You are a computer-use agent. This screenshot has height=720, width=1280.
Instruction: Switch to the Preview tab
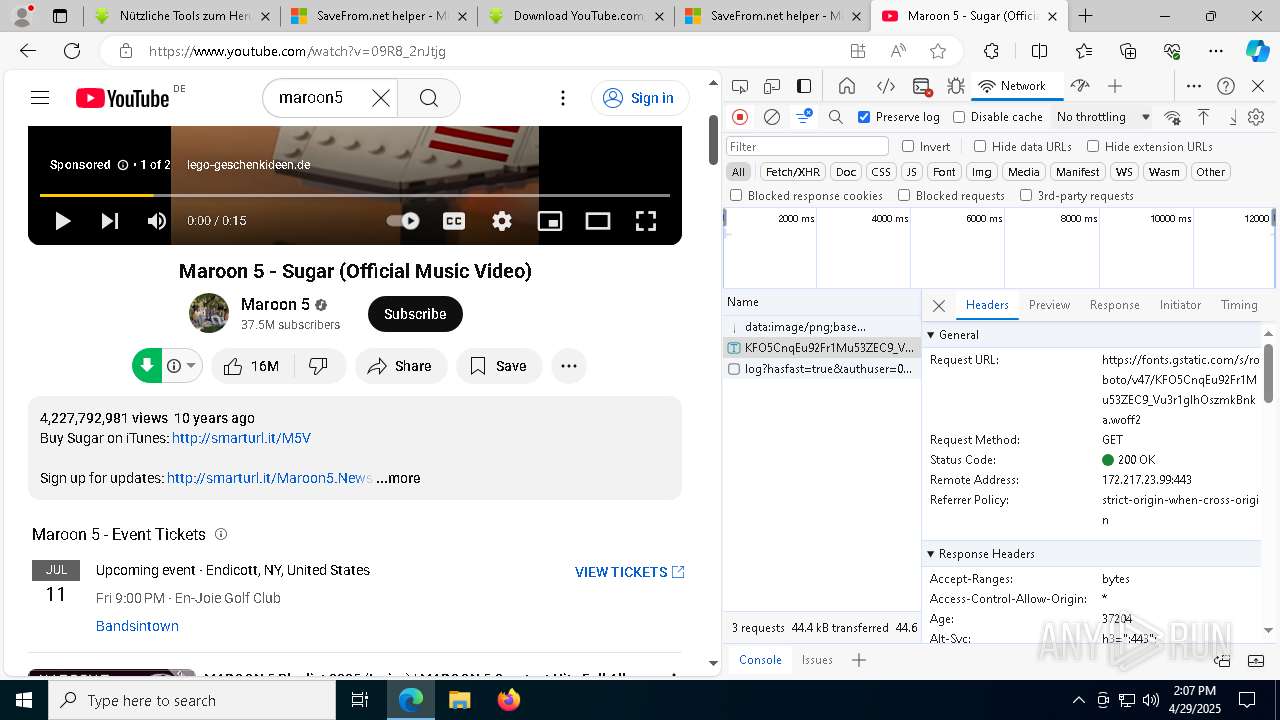[x=1049, y=305]
